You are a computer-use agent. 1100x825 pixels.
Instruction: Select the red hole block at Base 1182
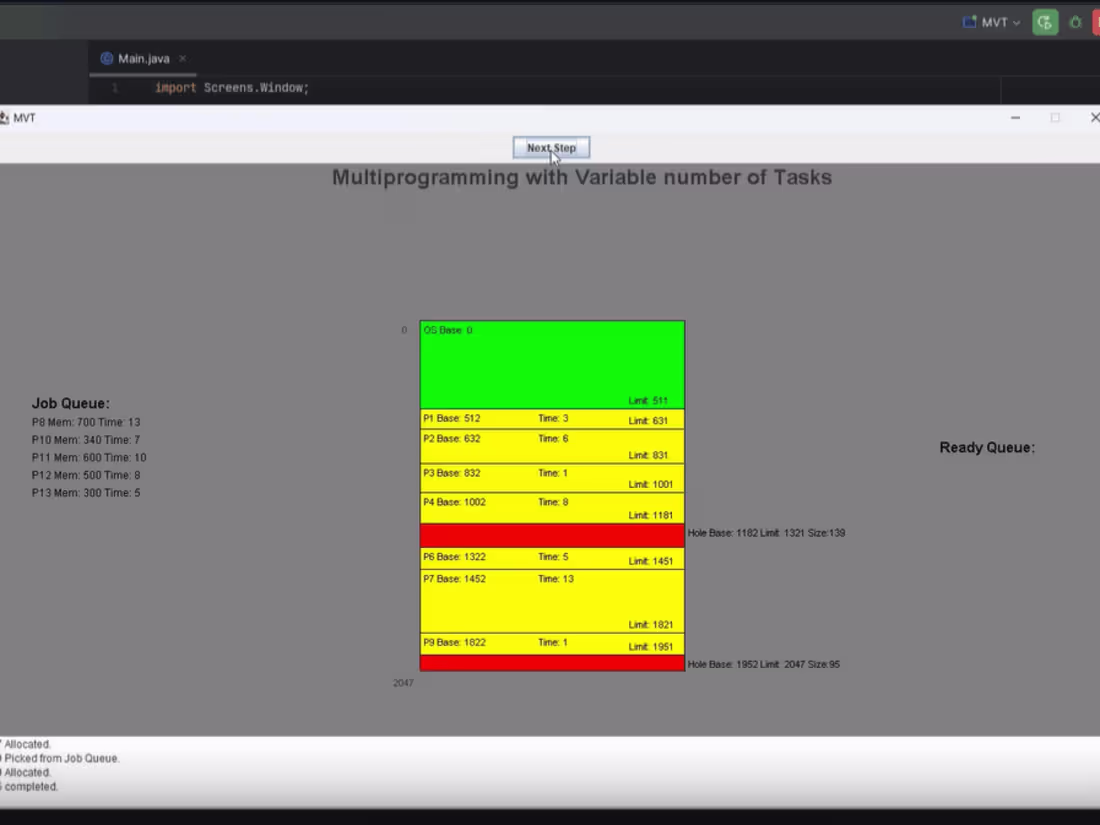(x=551, y=536)
